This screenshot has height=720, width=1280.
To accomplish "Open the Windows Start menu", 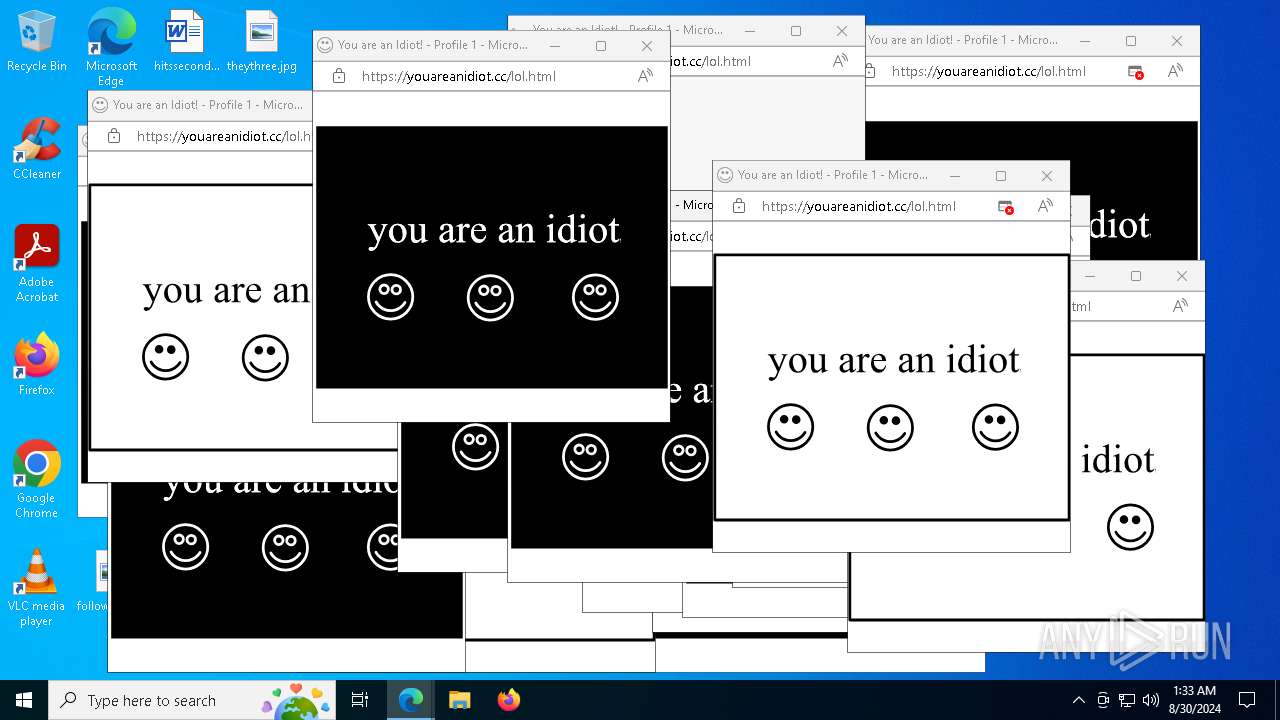I will point(24,700).
